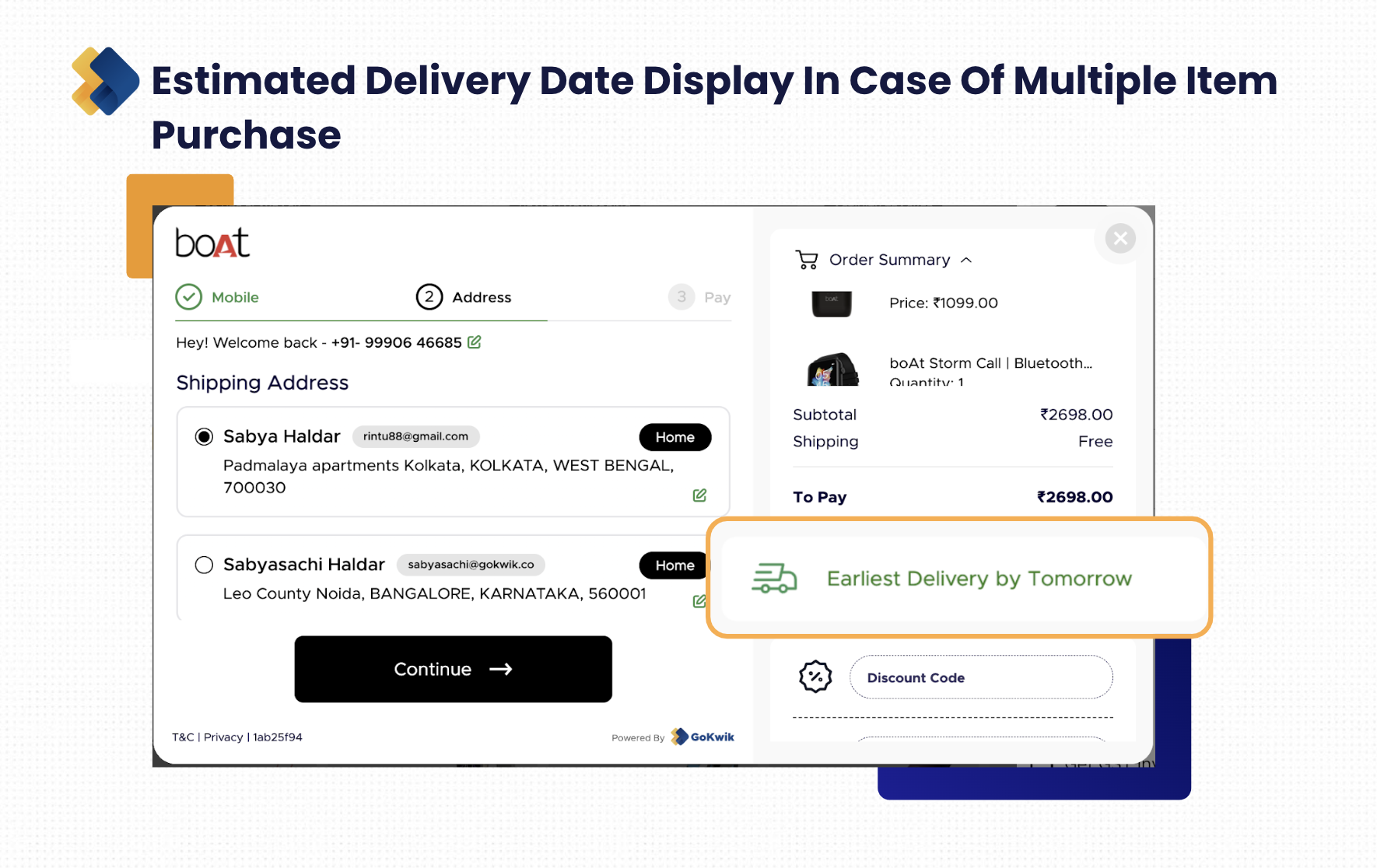The height and width of the screenshot is (868, 1377).
Task: Open the Privacy link
Action: pyautogui.click(x=223, y=737)
